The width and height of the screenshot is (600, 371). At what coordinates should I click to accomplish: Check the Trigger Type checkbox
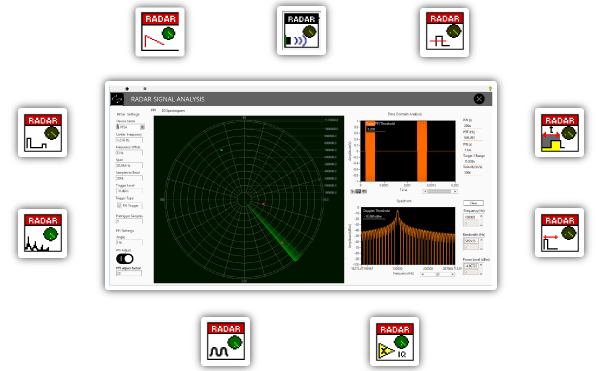click(119, 205)
